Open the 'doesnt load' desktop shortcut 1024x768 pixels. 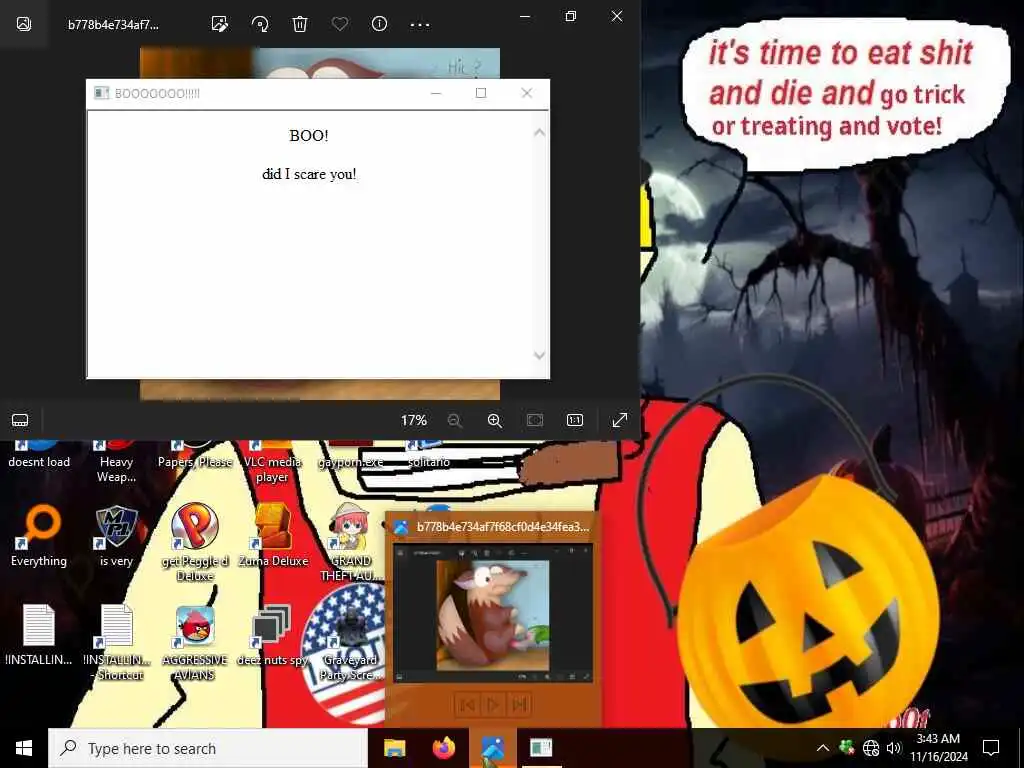point(39,453)
